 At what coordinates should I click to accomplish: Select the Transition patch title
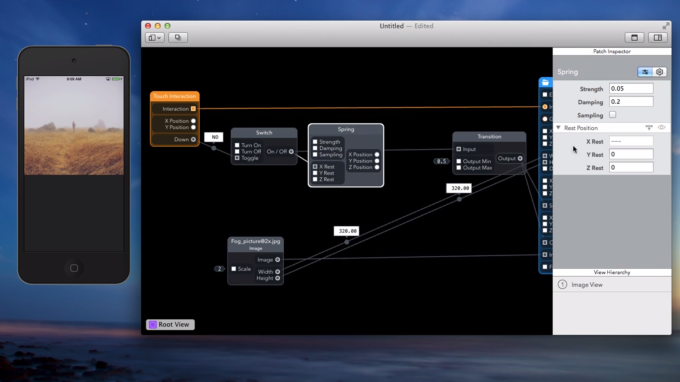click(x=489, y=137)
